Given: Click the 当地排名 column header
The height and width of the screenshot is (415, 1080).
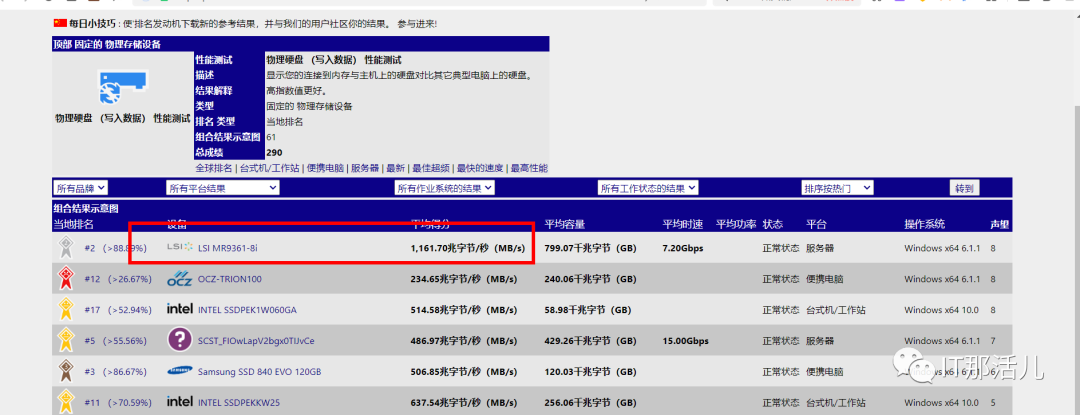Looking at the screenshot, I should click(x=73, y=224).
